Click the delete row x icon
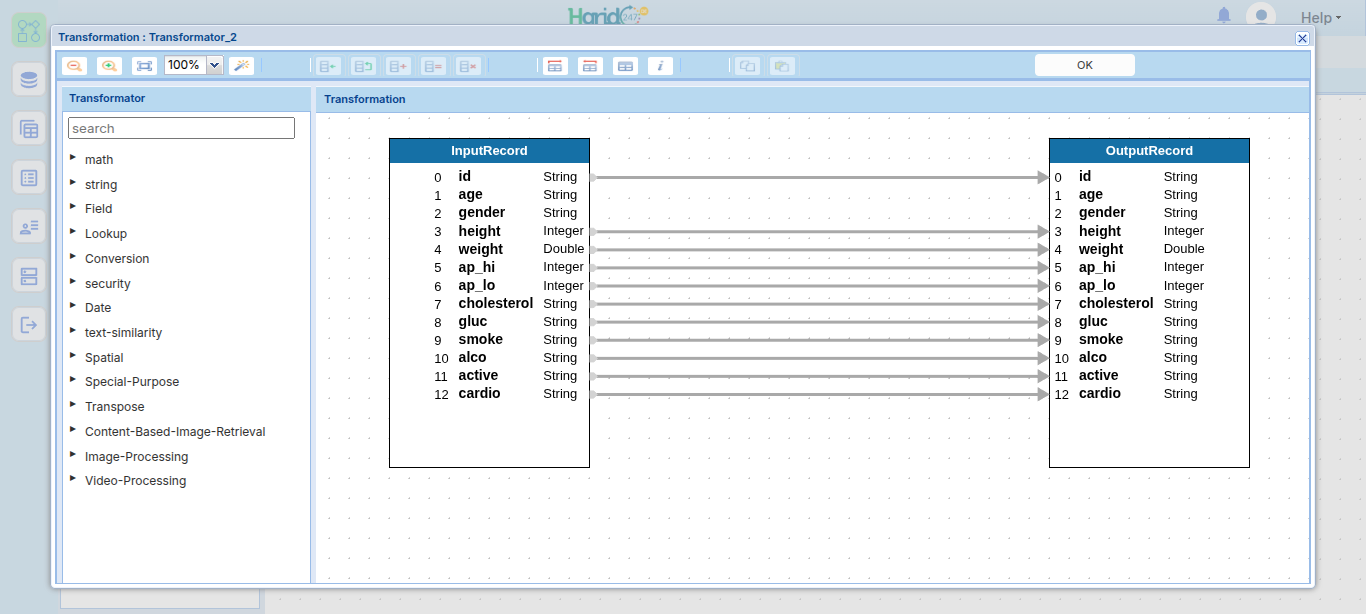 (468, 66)
